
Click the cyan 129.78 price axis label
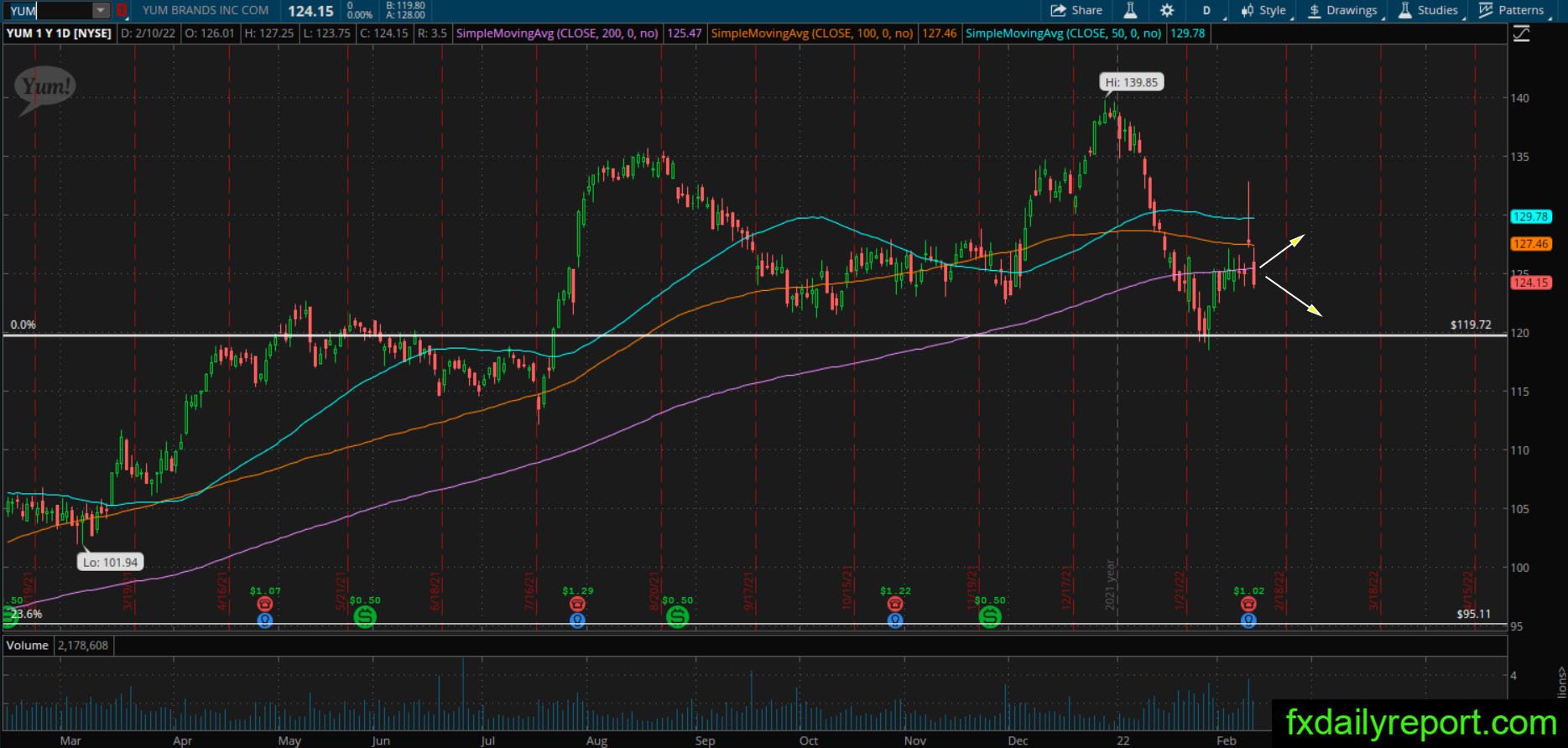pyautogui.click(x=1530, y=216)
